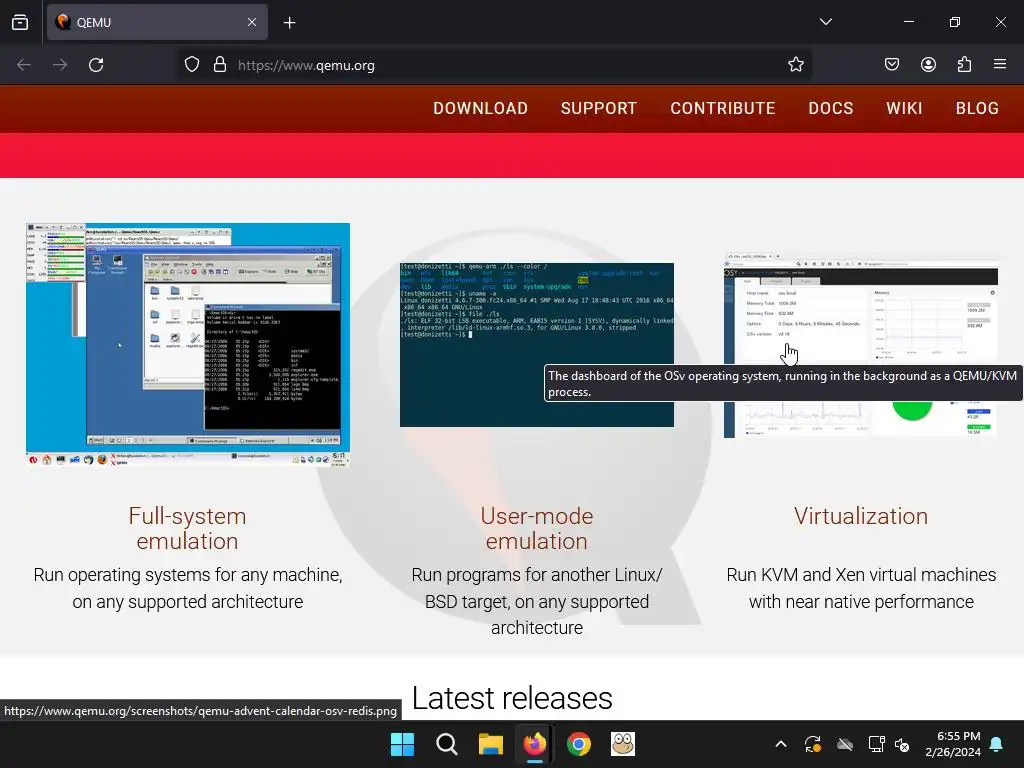
Task: Open the sync update tray icon
Action: point(813,744)
